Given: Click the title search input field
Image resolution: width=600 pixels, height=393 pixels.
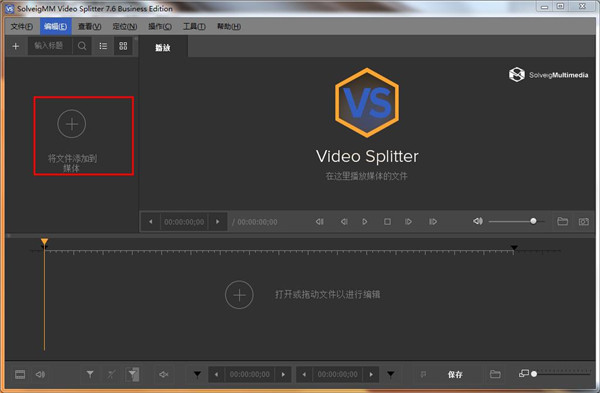Looking at the screenshot, I should 50,46.
